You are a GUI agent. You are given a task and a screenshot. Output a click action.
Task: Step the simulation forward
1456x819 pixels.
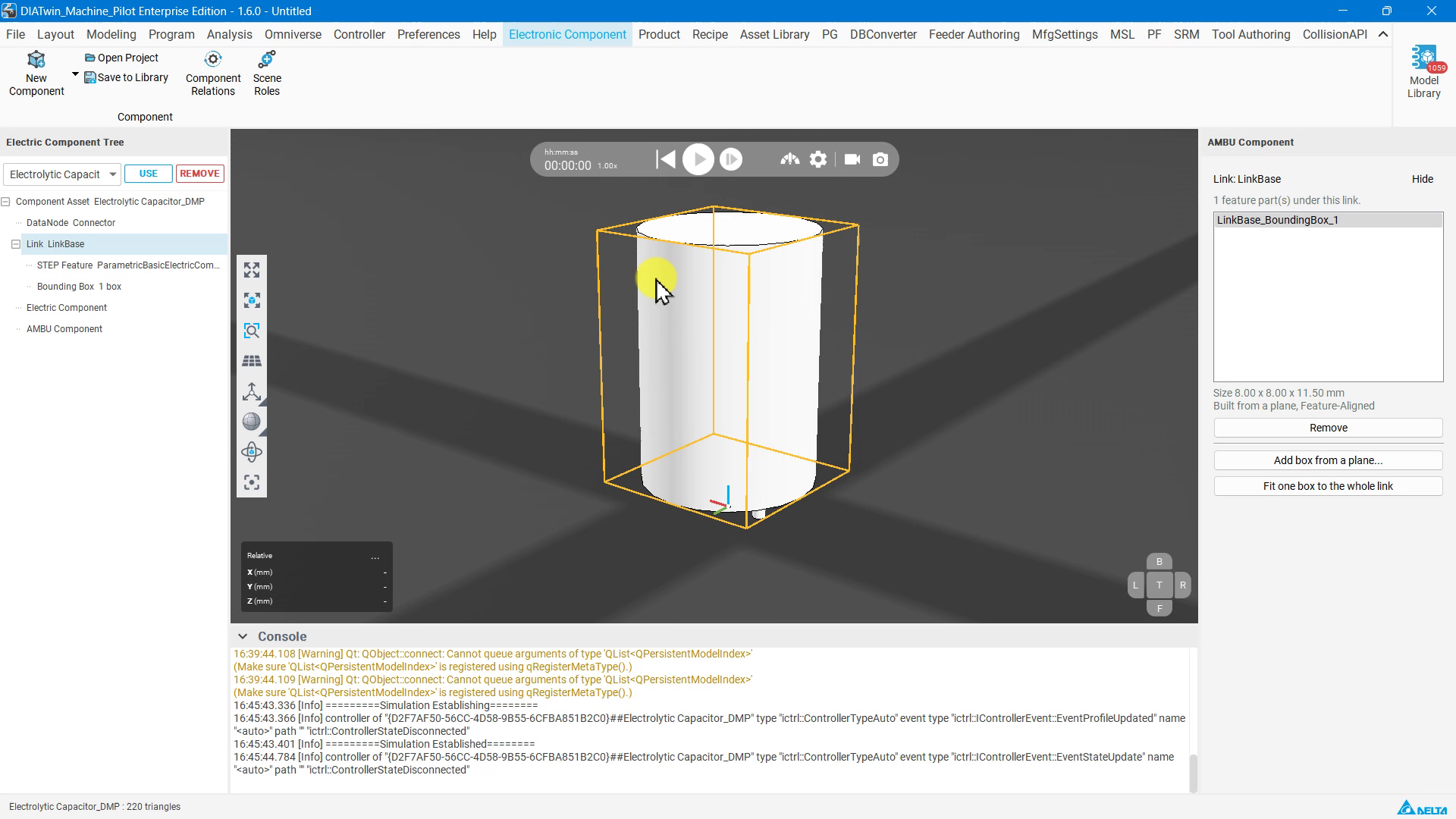(x=731, y=159)
